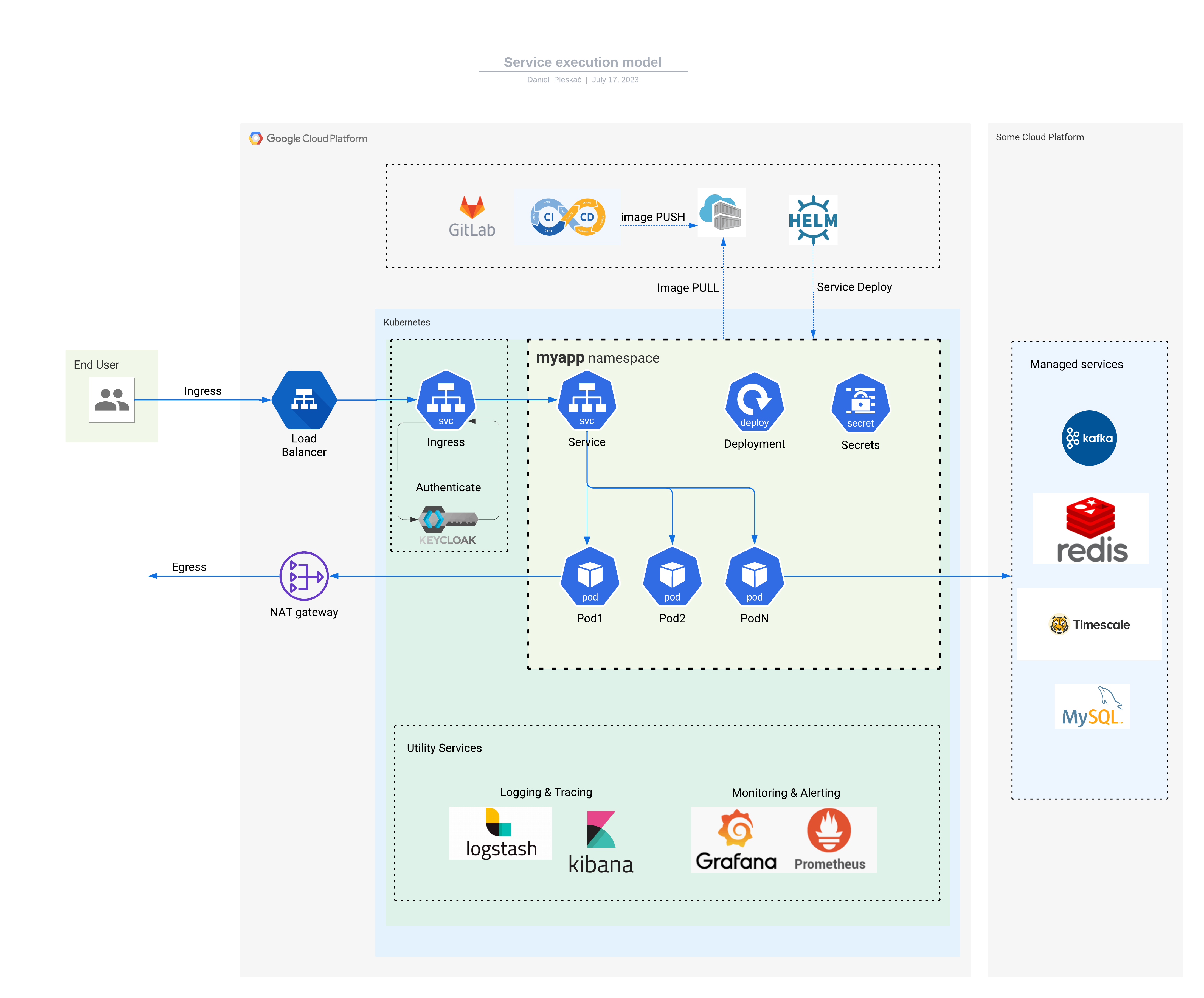Select the Deployment deploy icon

(754, 401)
